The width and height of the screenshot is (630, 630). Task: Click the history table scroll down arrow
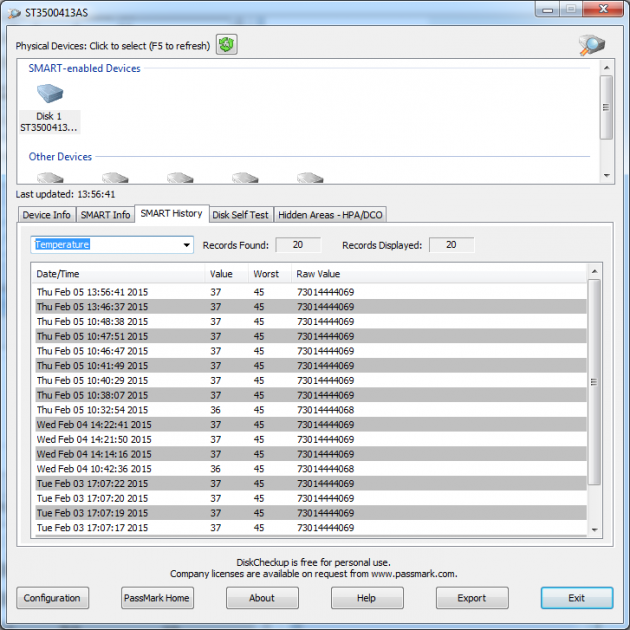click(595, 530)
